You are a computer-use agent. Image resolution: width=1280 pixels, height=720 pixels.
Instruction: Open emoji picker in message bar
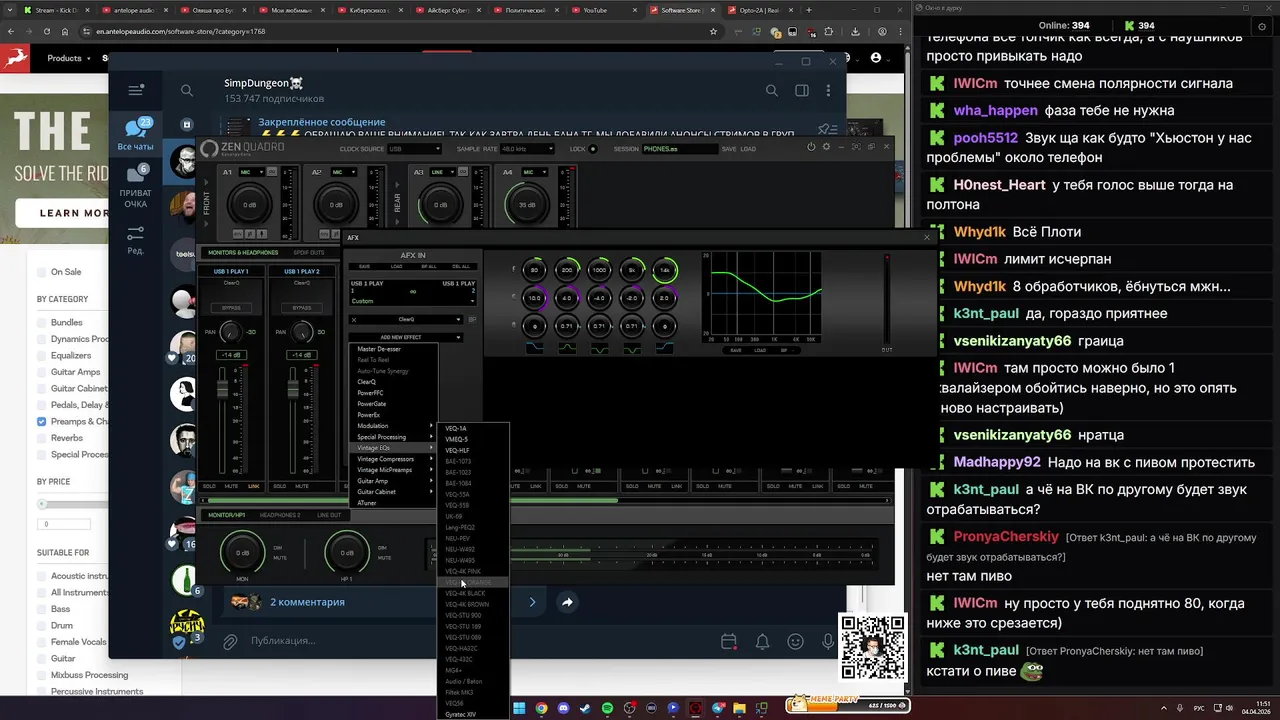coord(795,641)
